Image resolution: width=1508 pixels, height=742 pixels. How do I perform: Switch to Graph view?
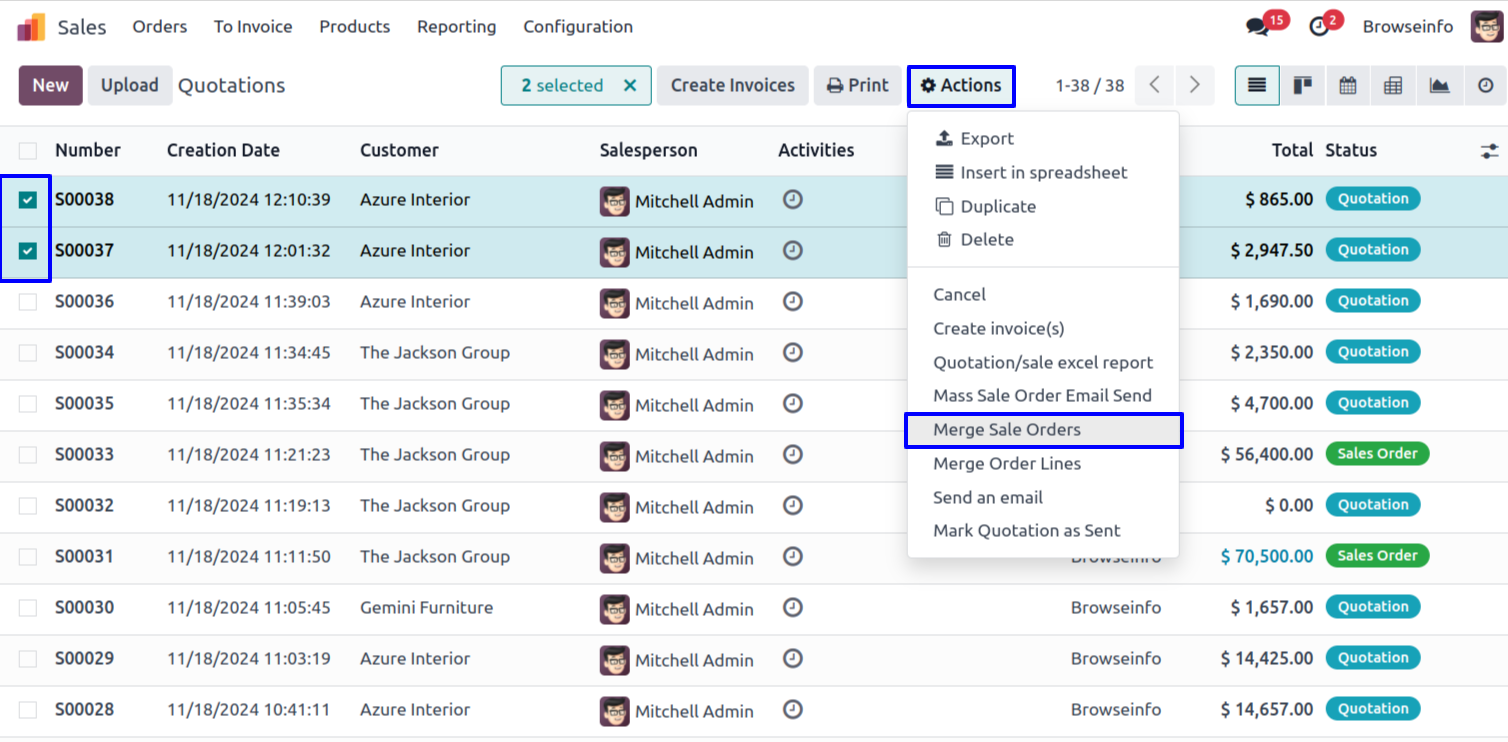pos(1439,86)
